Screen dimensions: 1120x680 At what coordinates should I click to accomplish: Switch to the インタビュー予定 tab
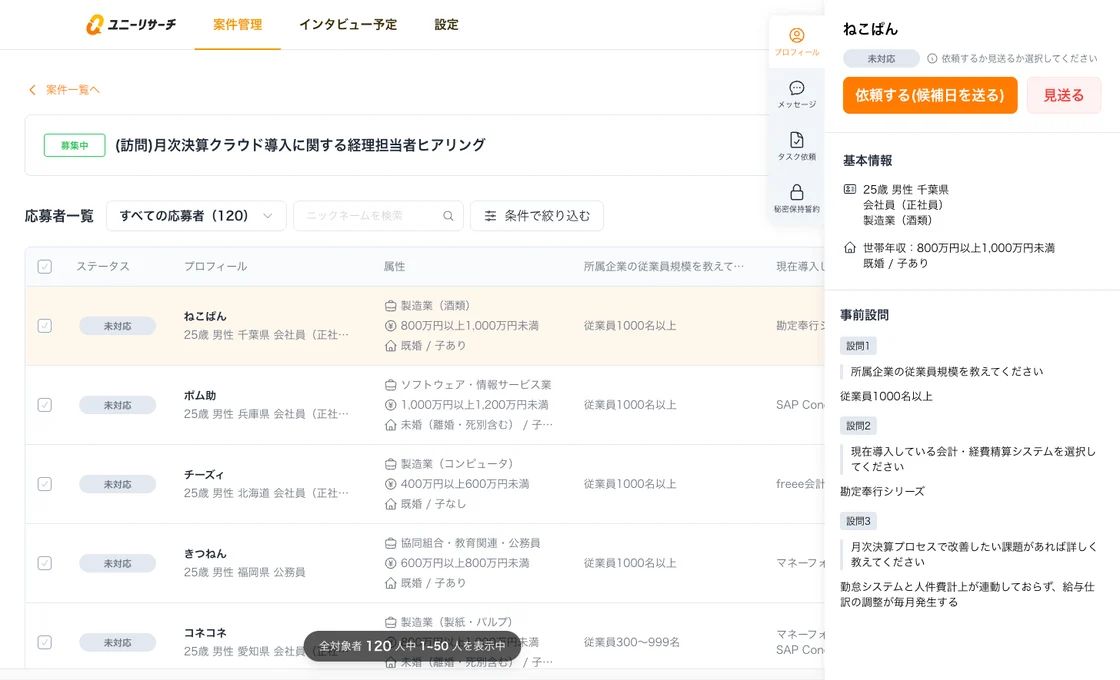pos(348,25)
